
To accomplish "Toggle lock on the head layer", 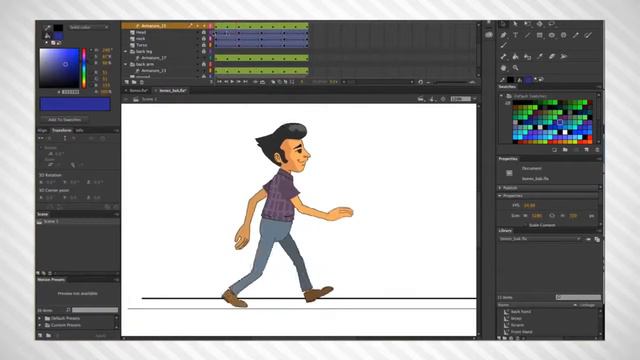I will point(204,32).
